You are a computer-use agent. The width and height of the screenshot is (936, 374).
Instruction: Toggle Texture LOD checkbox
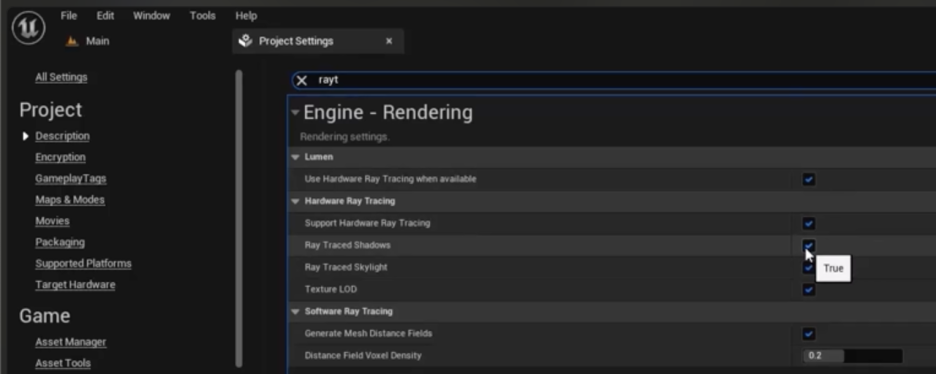[808, 290]
